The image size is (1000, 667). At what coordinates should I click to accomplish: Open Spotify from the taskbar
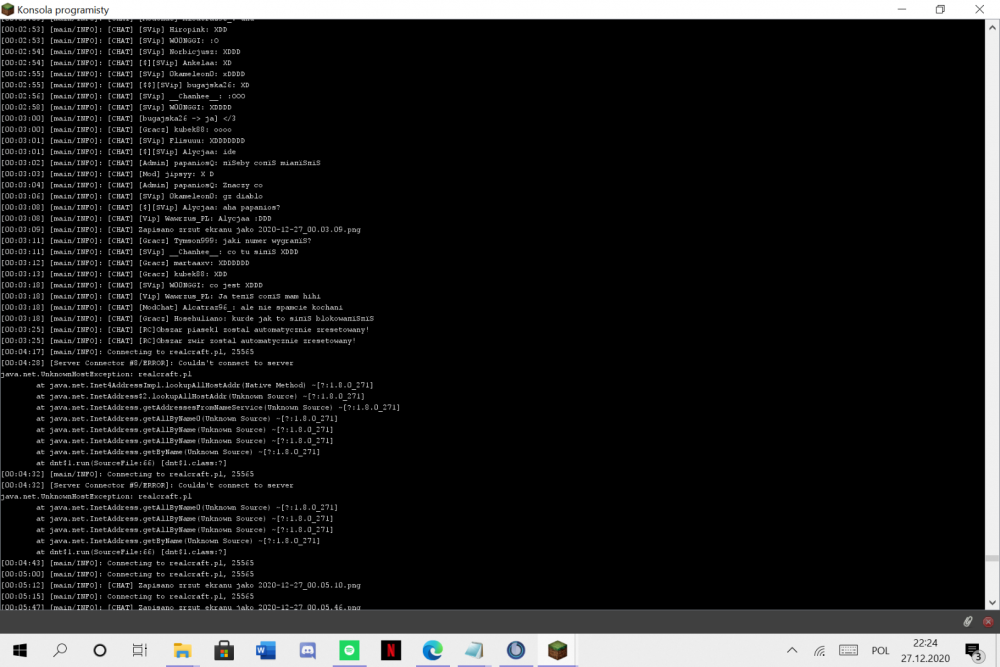349,650
